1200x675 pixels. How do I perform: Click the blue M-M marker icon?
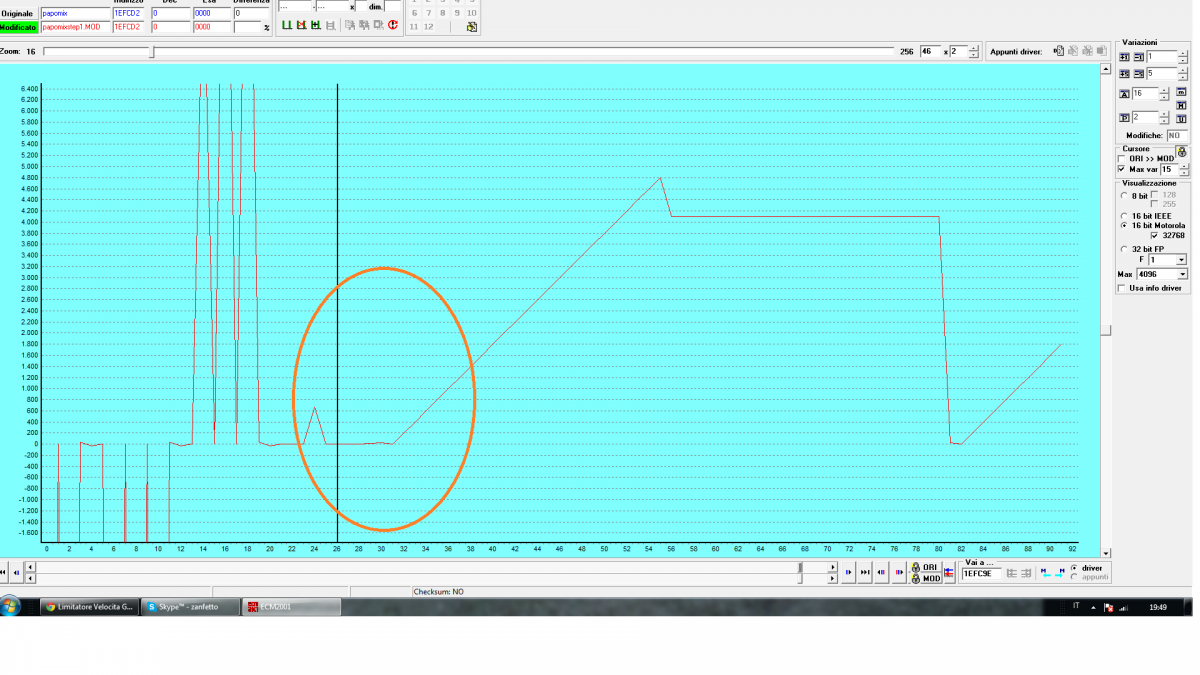[x=1045, y=573]
